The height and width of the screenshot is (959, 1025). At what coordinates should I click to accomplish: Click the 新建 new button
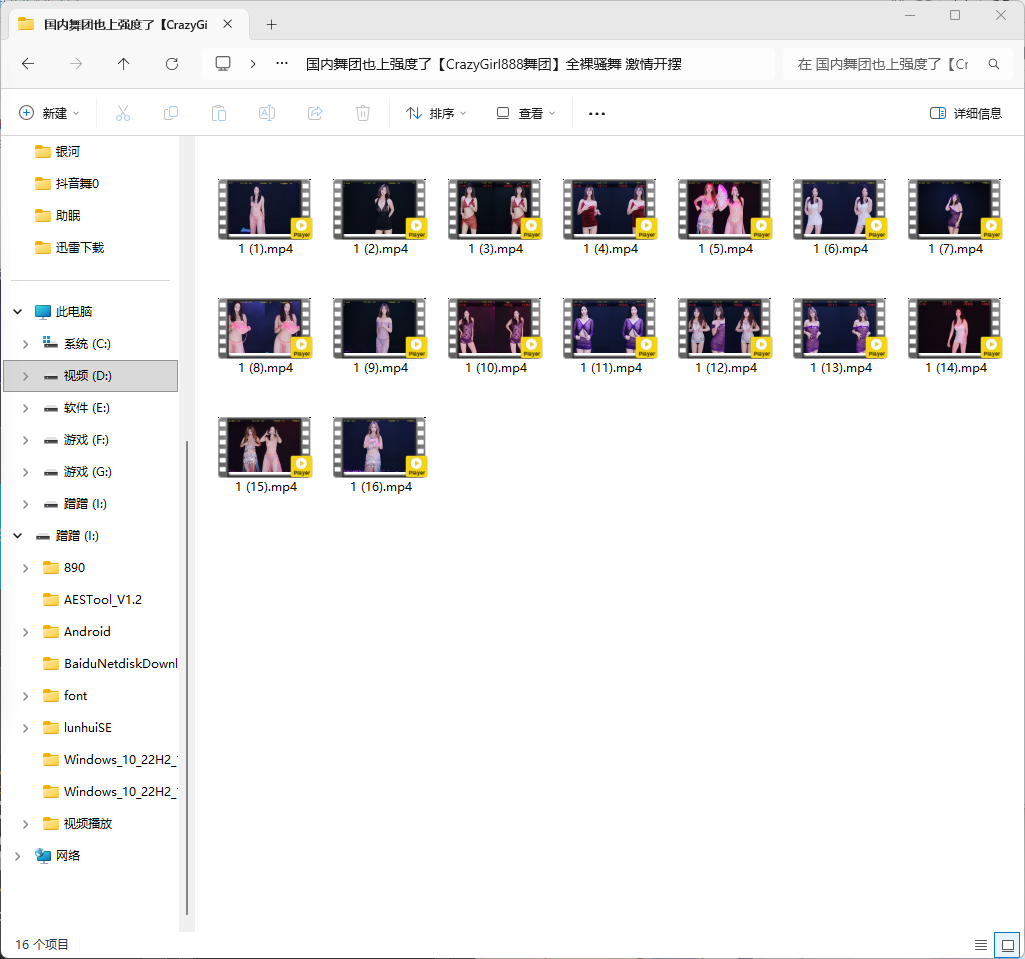(49, 114)
